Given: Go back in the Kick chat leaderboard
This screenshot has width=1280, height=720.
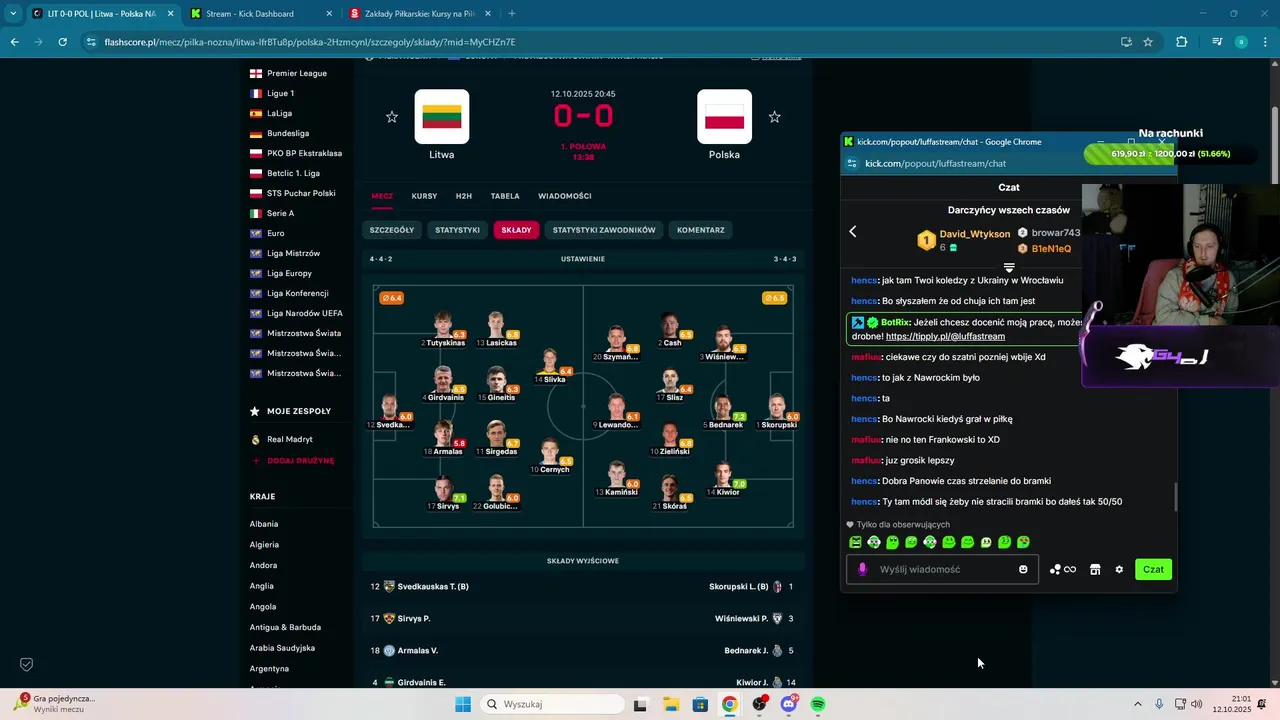Looking at the screenshot, I should [x=853, y=231].
